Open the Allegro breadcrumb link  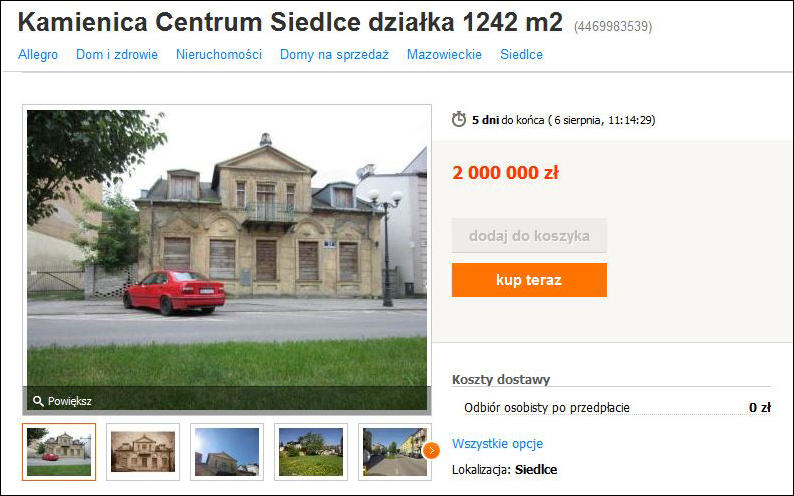[38, 54]
